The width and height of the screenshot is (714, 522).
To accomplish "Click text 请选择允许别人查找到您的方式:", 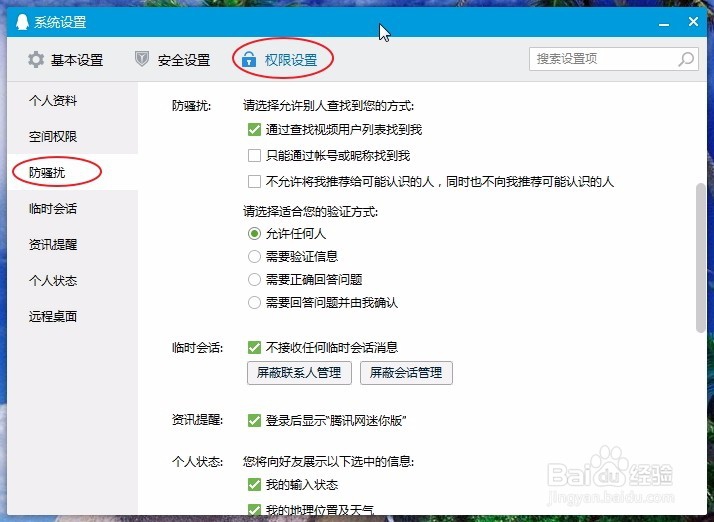I will tap(328, 106).
